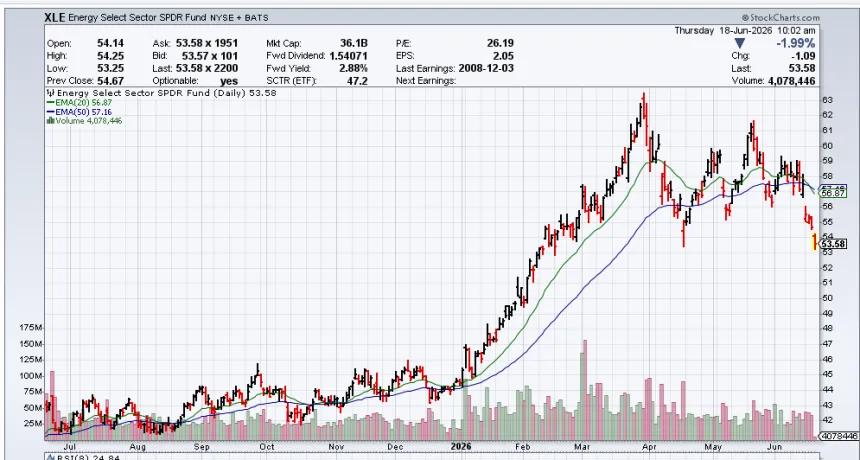Click the 25M volume axis label

(33, 424)
